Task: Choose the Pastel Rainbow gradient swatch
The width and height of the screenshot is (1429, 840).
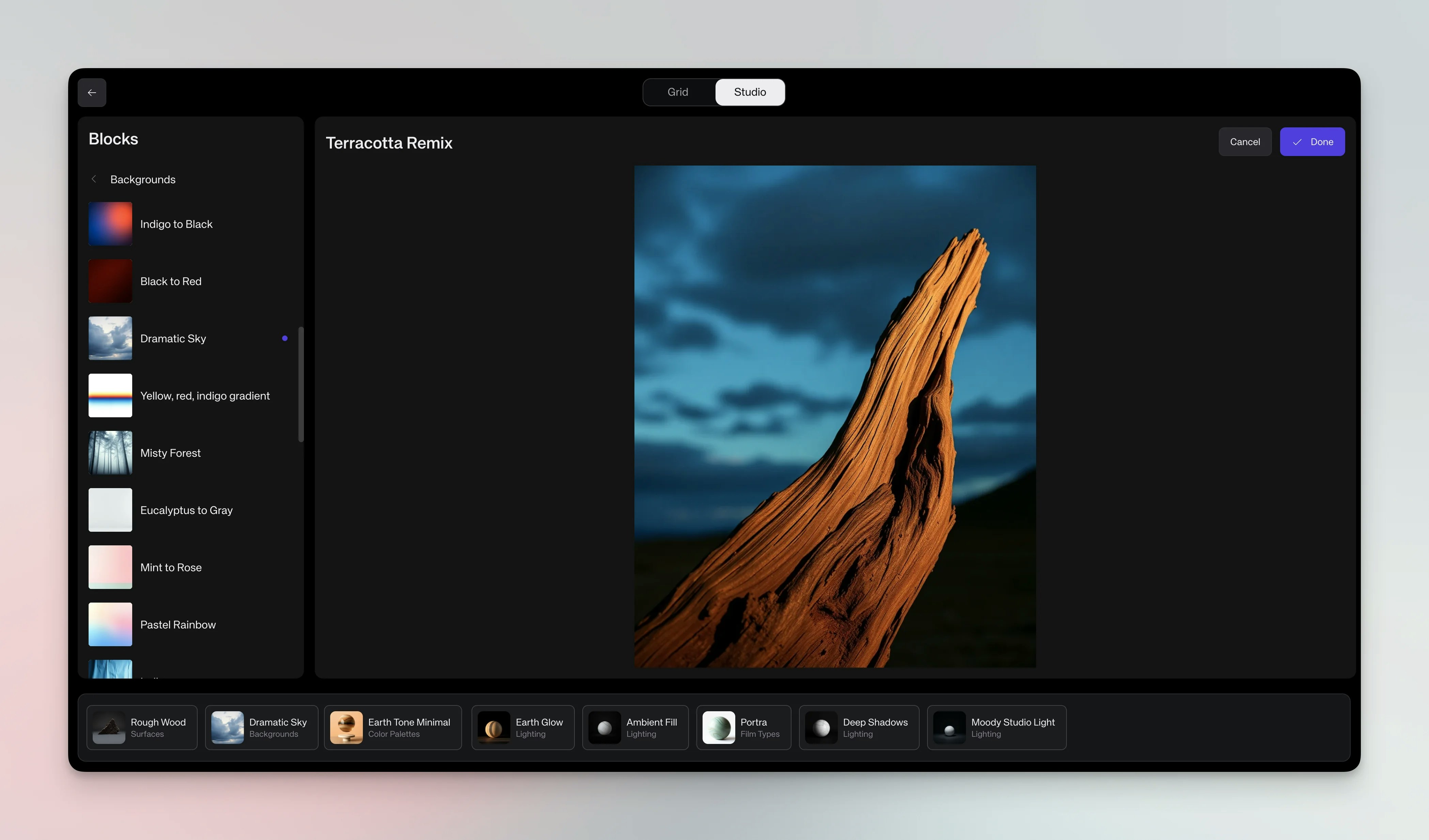Action: tap(111, 624)
